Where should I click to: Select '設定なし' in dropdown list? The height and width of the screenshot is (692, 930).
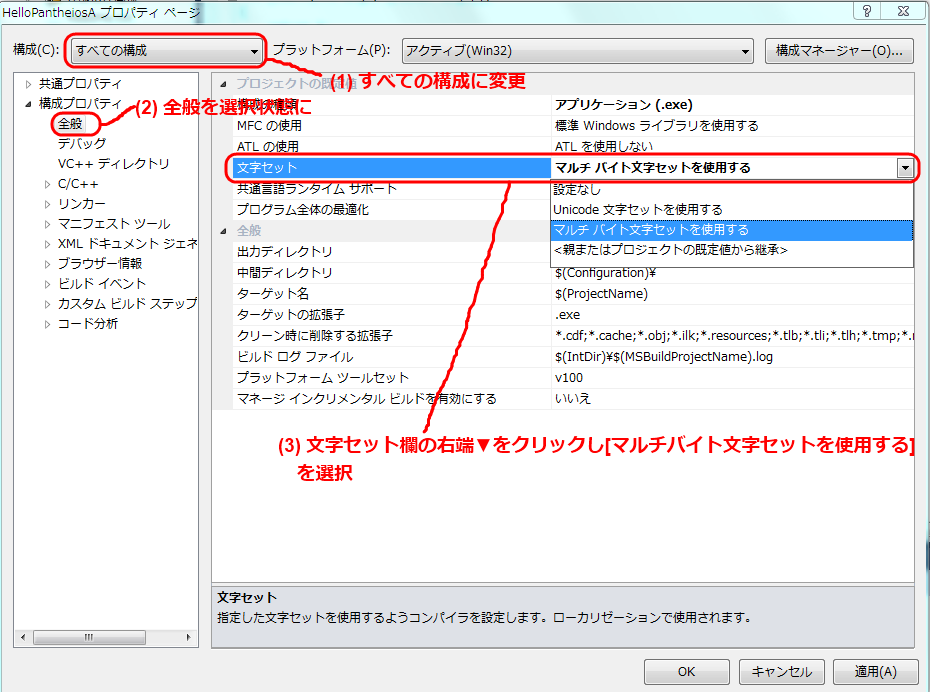[578, 189]
